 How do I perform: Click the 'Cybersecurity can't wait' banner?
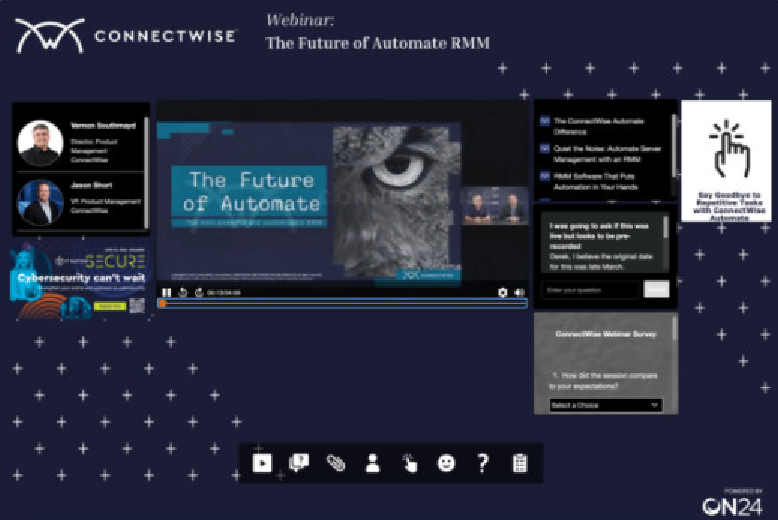coord(80,283)
